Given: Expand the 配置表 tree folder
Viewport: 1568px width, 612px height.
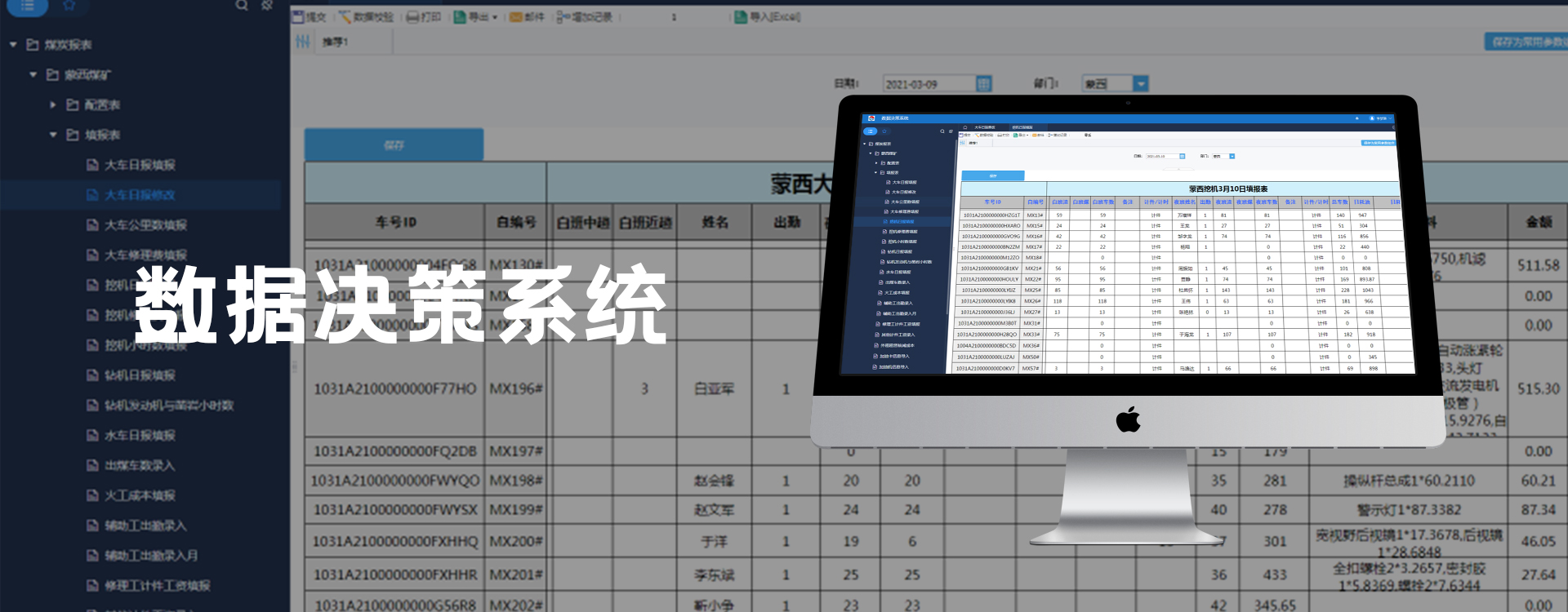Looking at the screenshot, I should click(53, 105).
